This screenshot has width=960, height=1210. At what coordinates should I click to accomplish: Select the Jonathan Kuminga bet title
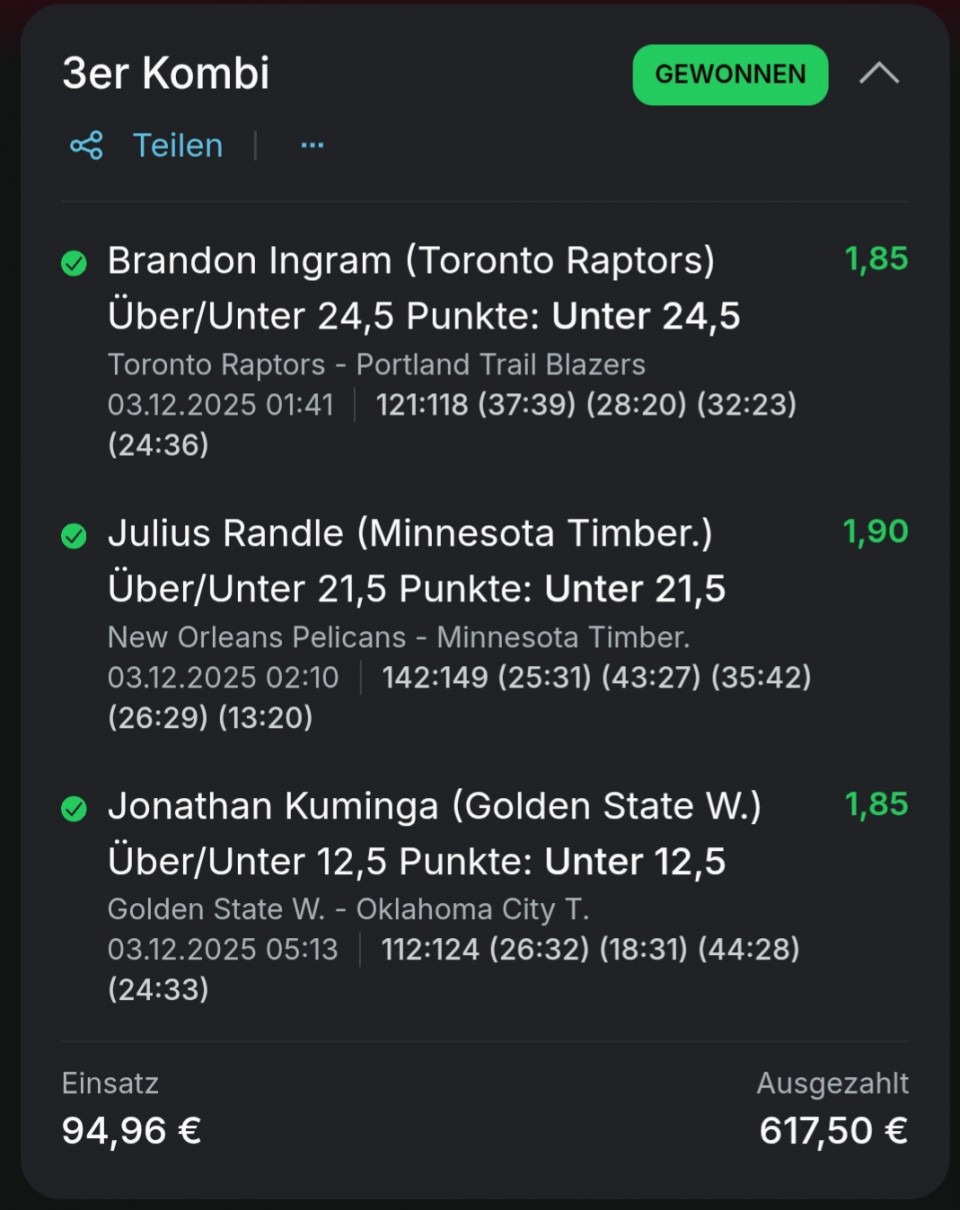coord(434,807)
